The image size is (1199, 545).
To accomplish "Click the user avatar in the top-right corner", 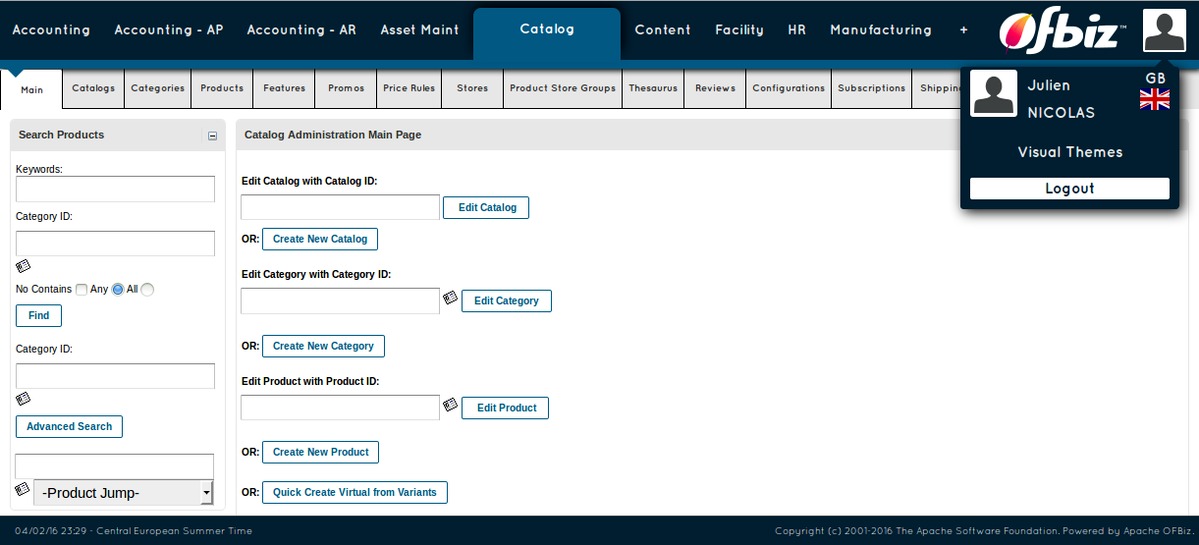I will pyautogui.click(x=1164, y=30).
